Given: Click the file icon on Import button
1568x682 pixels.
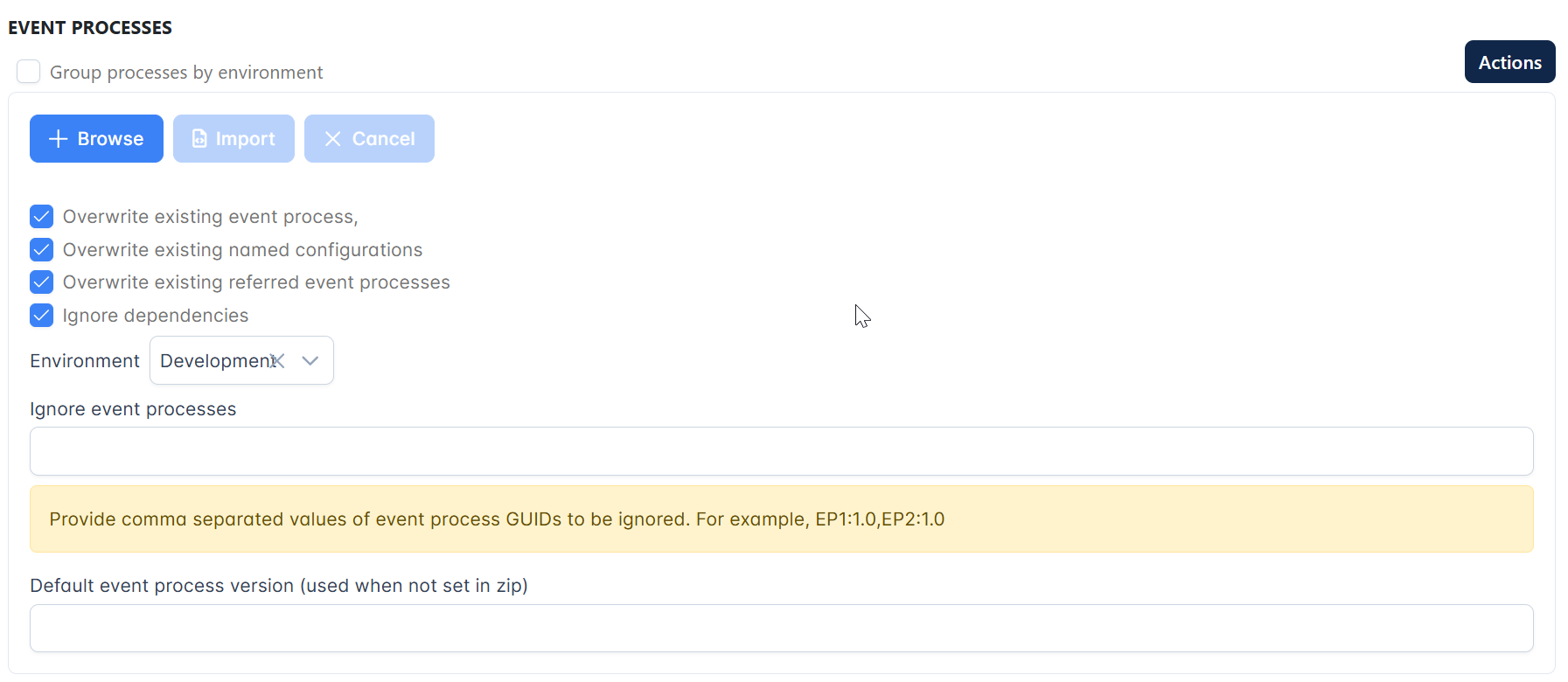Looking at the screenshot, I should click(x=199, y=139).
